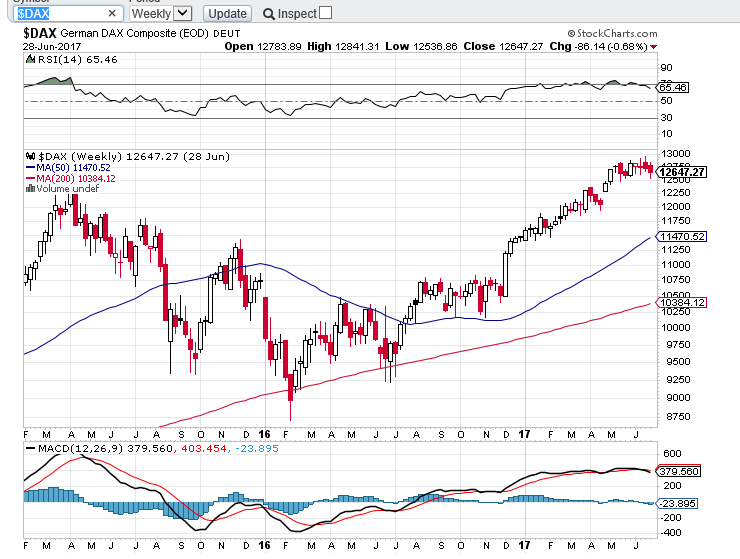The image size is (740, 559).
Task: Click the RSI value label 65.46
Action: tap(673, 87)
